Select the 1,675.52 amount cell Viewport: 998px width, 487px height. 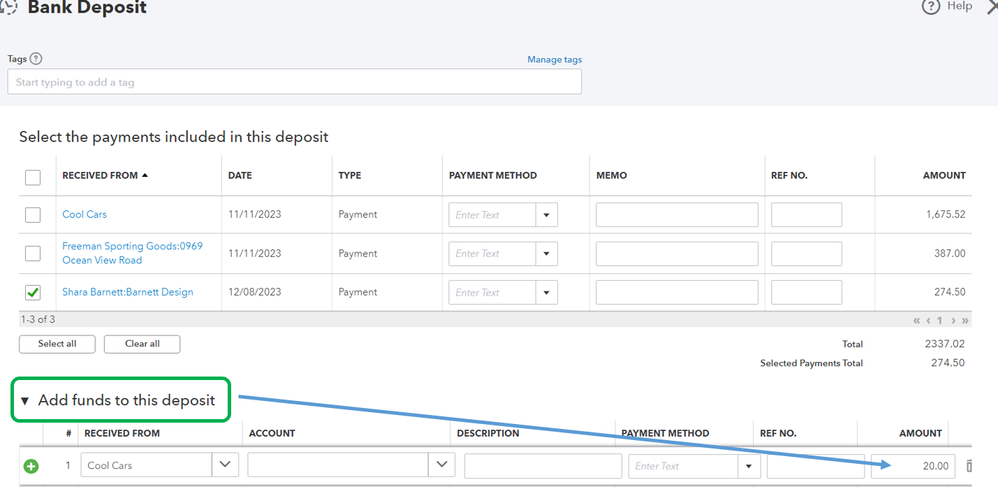click(946, 215)
